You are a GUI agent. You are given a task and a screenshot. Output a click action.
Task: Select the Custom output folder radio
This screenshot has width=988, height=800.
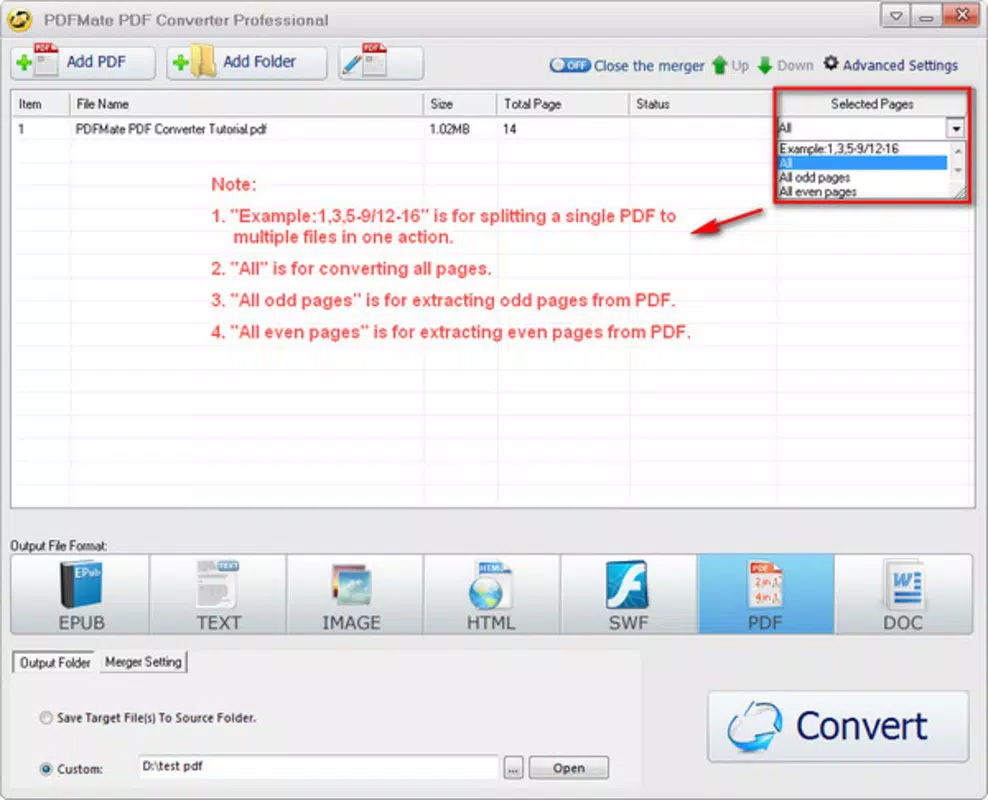pyautogui.click(x=46, y=769)
